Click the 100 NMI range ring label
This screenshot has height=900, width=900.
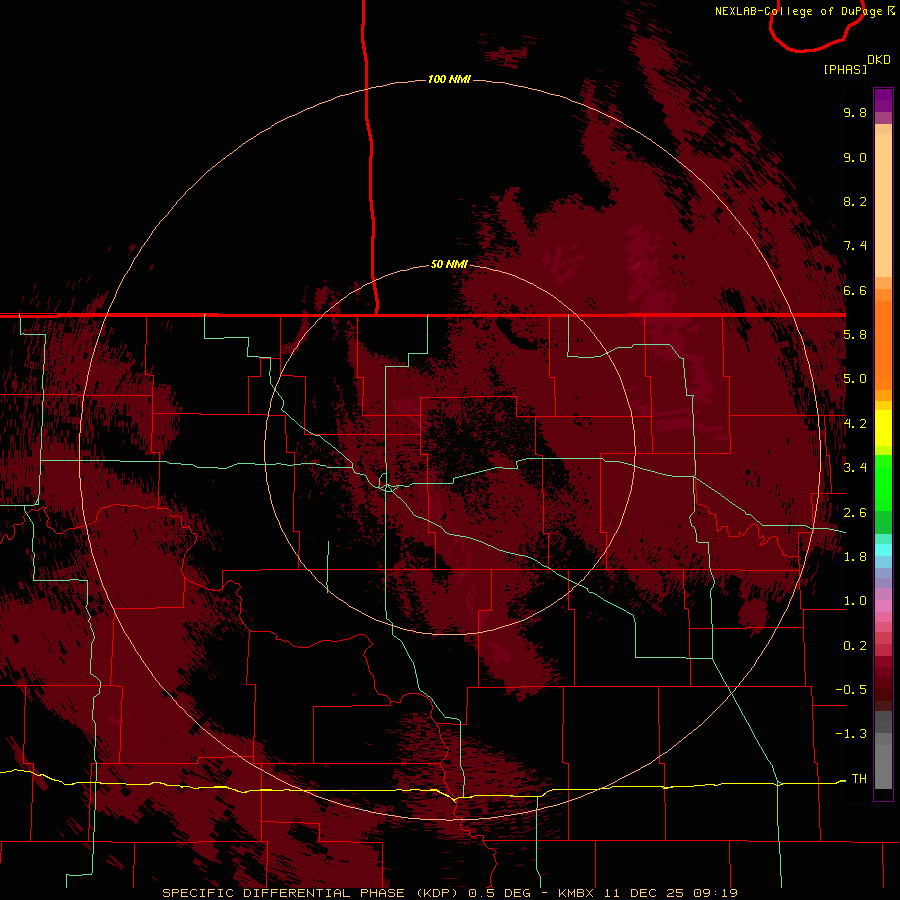(x=449, y=79)
